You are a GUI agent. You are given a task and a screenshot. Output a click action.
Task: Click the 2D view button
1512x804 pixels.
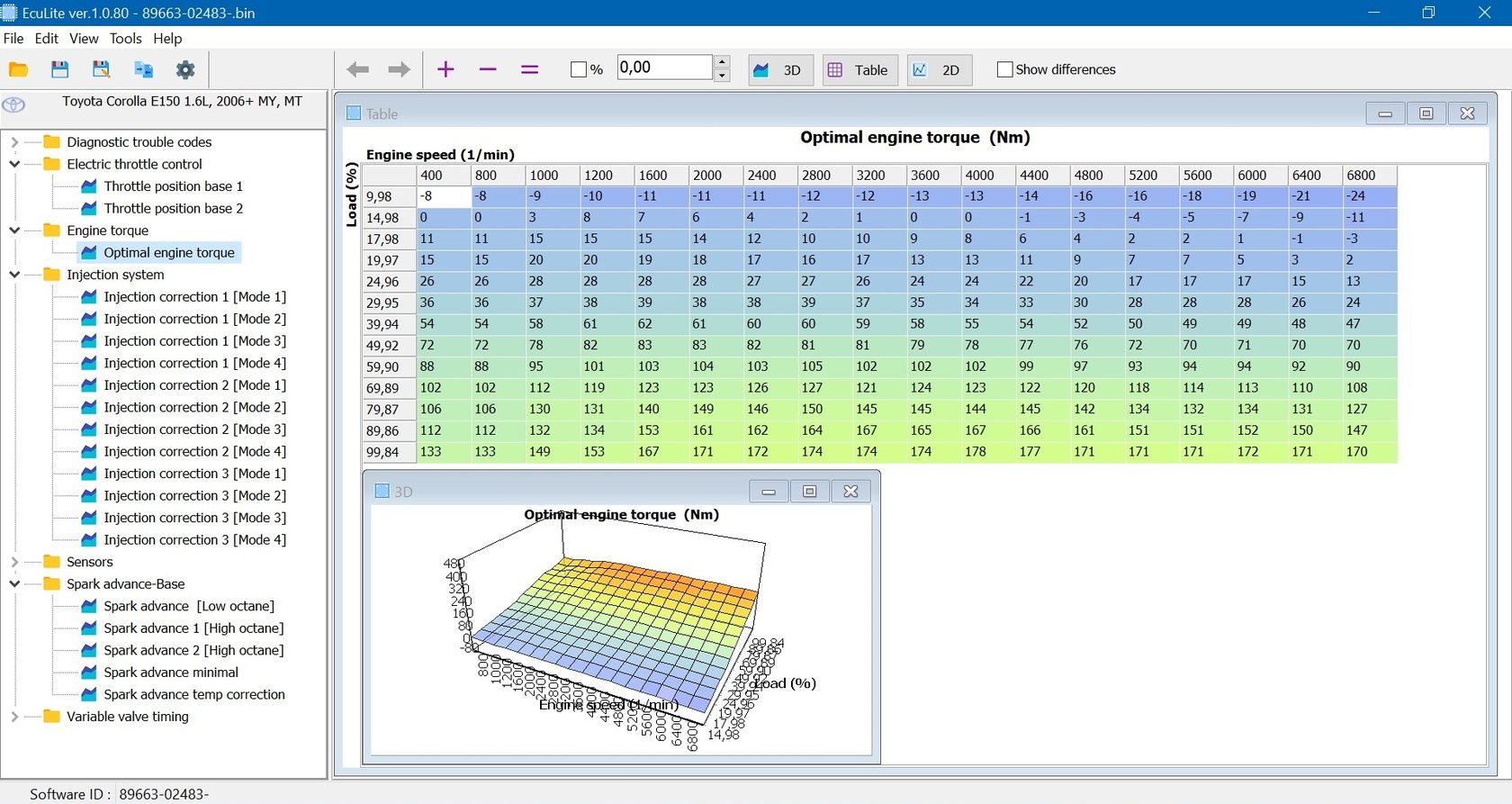(x=939, y=69)
